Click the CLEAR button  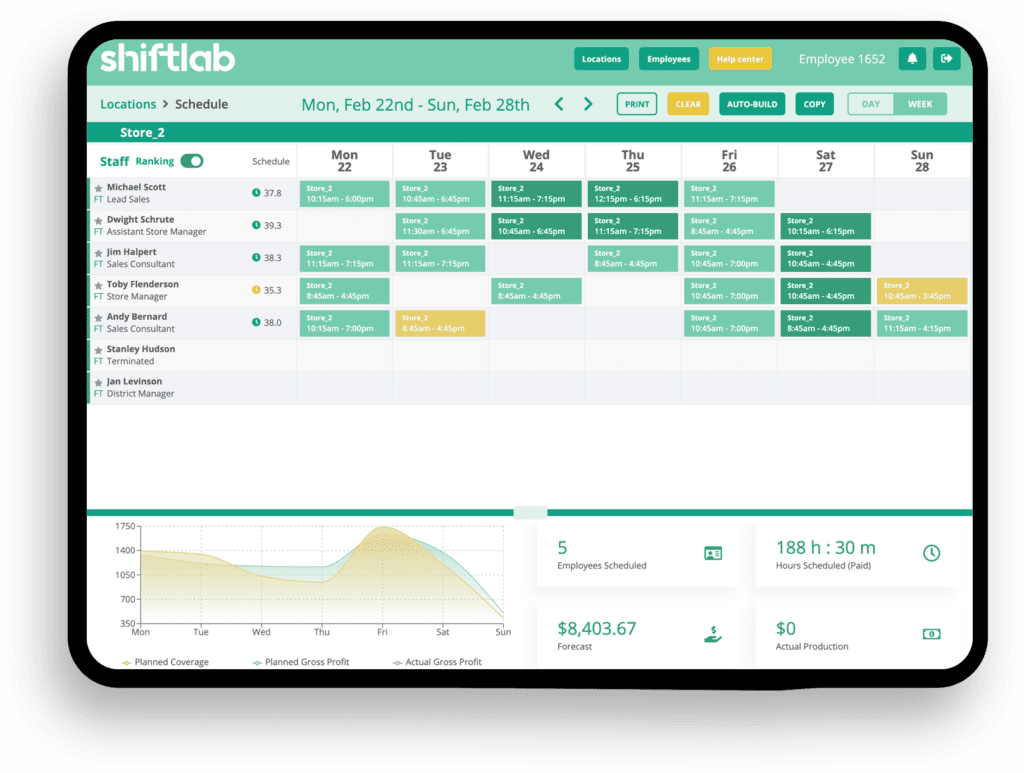click(688, 104)
